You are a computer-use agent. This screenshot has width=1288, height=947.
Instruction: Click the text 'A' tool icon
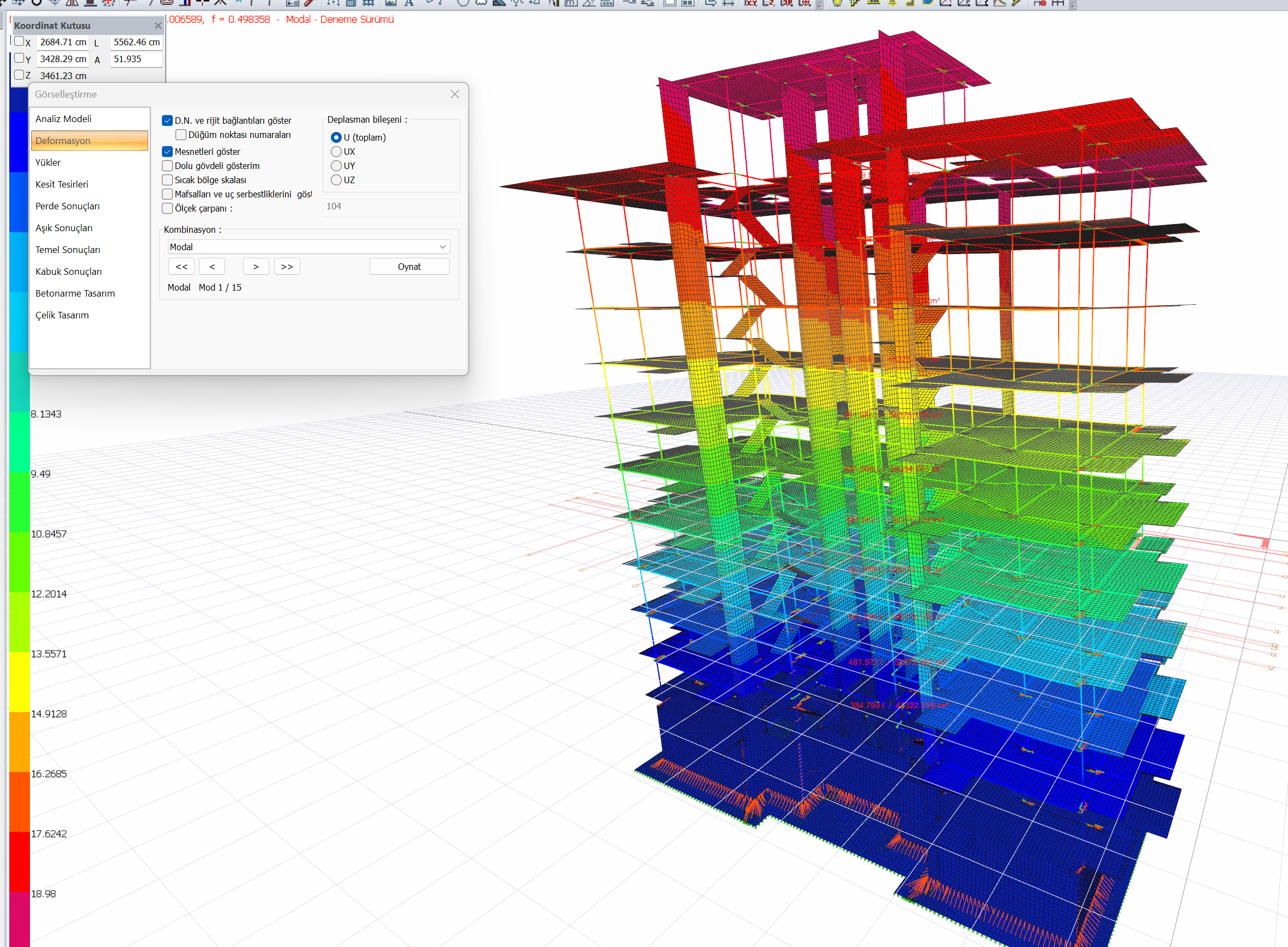(x=409, y=3)
